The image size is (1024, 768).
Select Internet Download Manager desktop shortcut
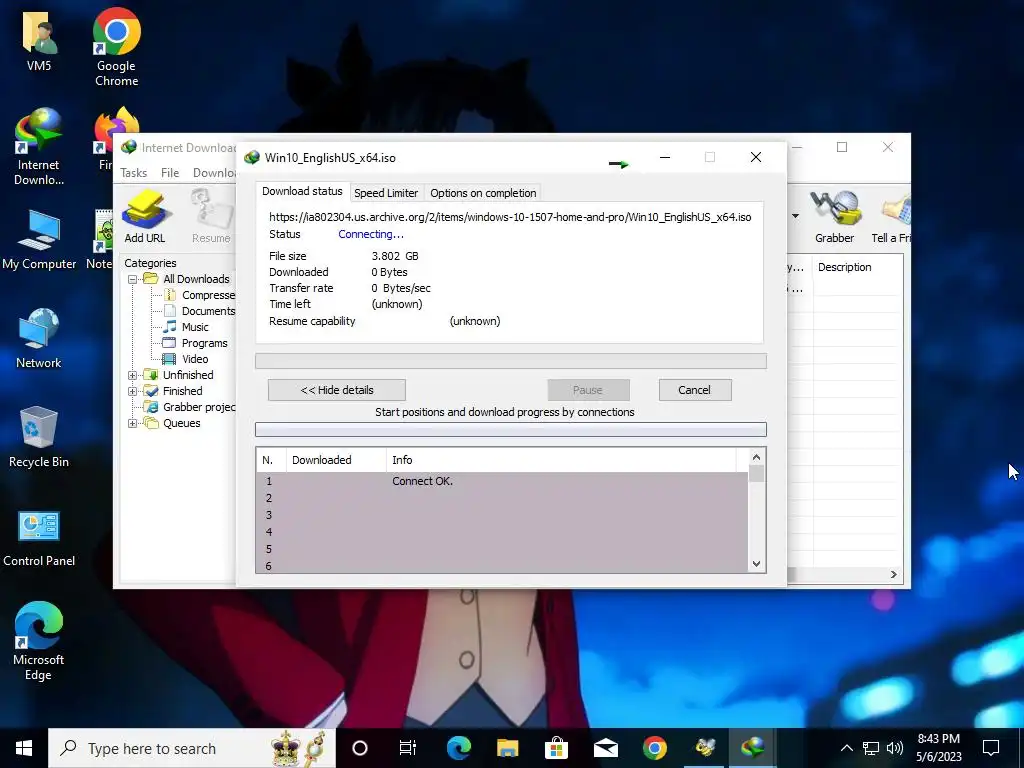click(x=39, y=148)
